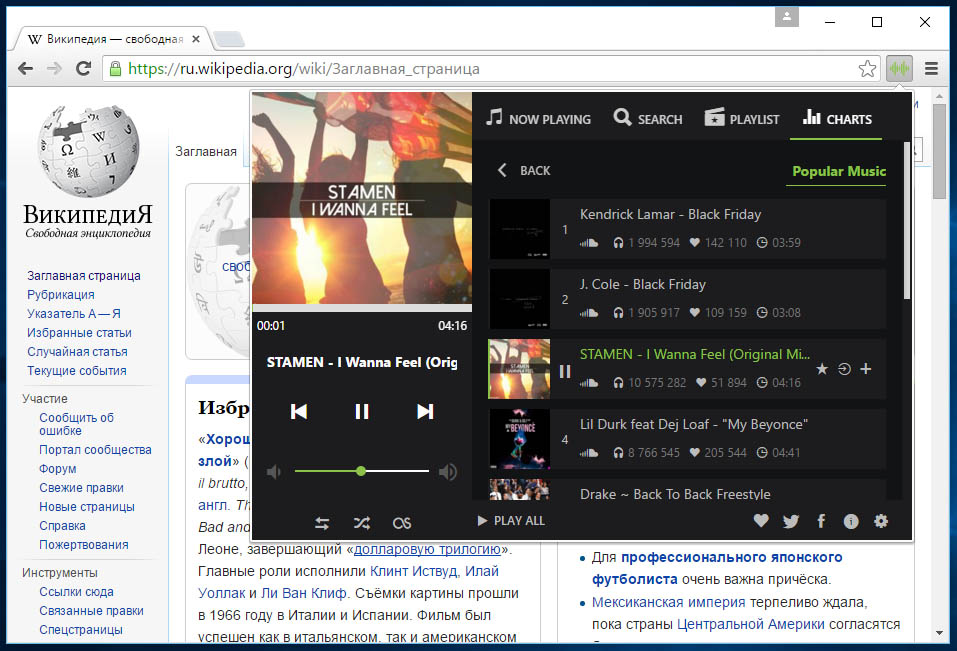Select the Popular Music chart heading
This screenshot has width=957, height=651.
tap(839, 171)
